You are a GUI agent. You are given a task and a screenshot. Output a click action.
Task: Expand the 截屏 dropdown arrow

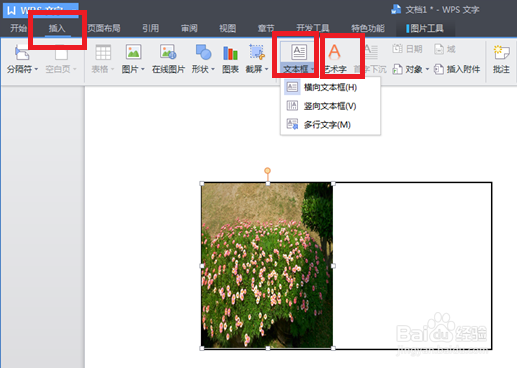point(267,69)
